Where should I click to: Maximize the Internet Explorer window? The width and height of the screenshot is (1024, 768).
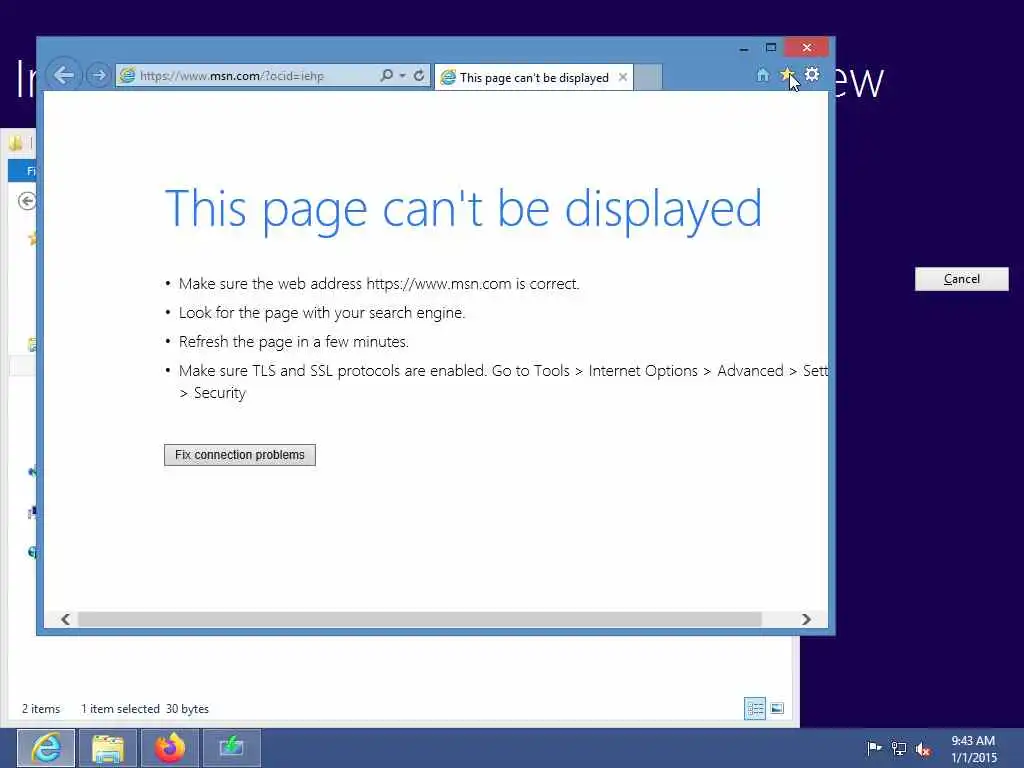coord(771,48)
